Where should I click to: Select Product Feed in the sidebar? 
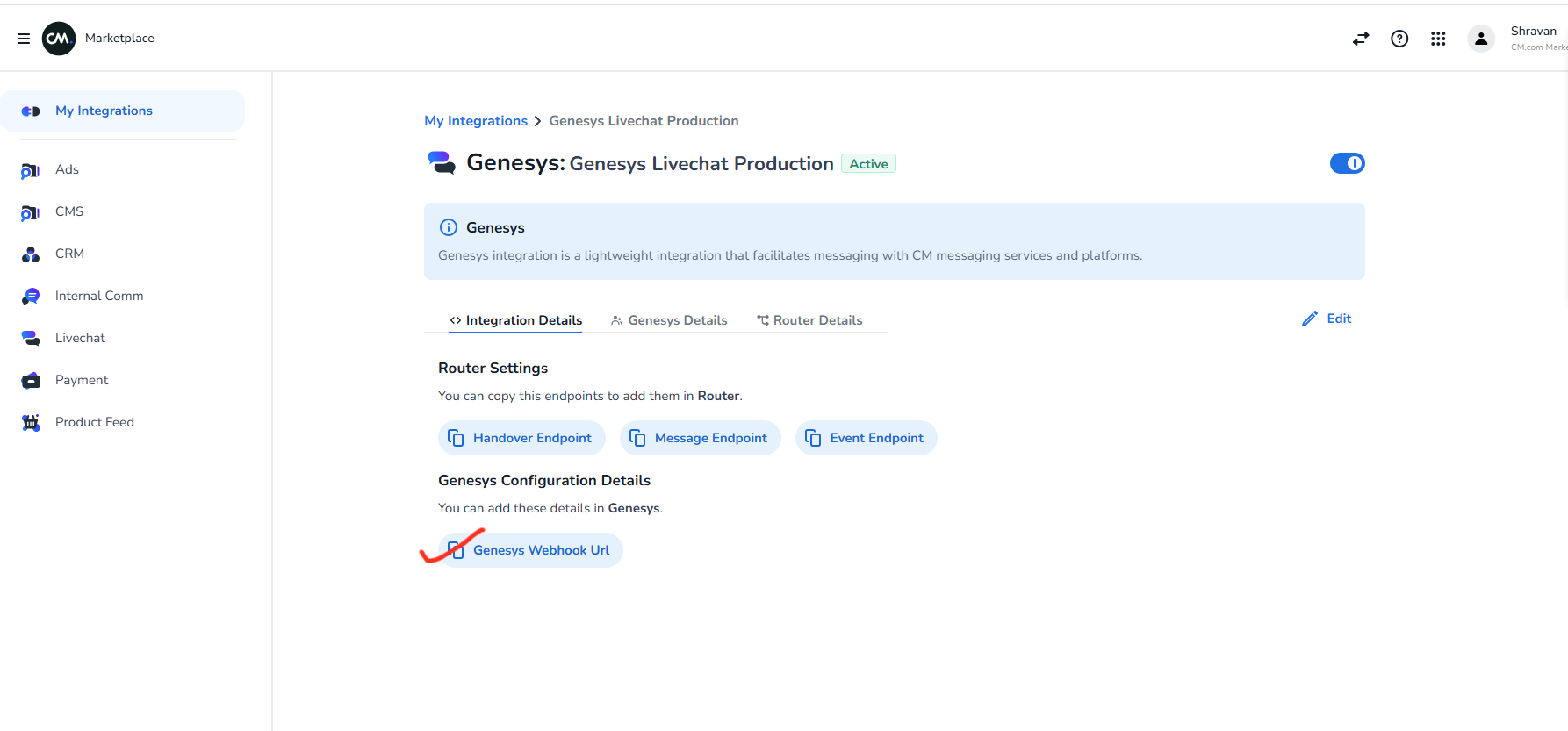[94, 422]
